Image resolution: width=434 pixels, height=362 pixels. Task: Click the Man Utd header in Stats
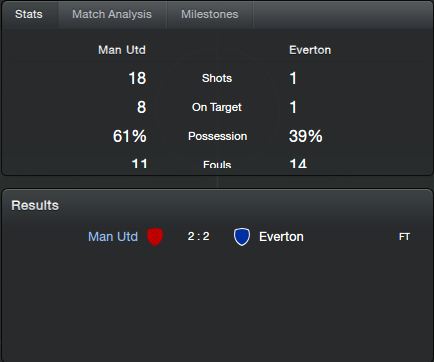coord(122,50)
